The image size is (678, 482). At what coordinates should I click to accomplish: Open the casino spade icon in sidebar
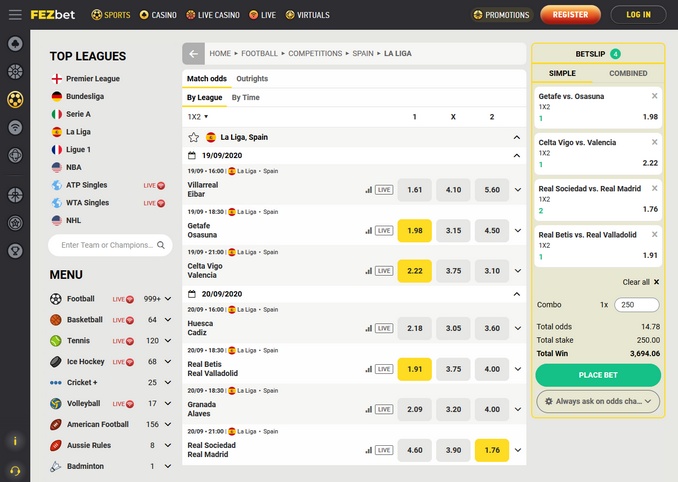click(15, 44)
